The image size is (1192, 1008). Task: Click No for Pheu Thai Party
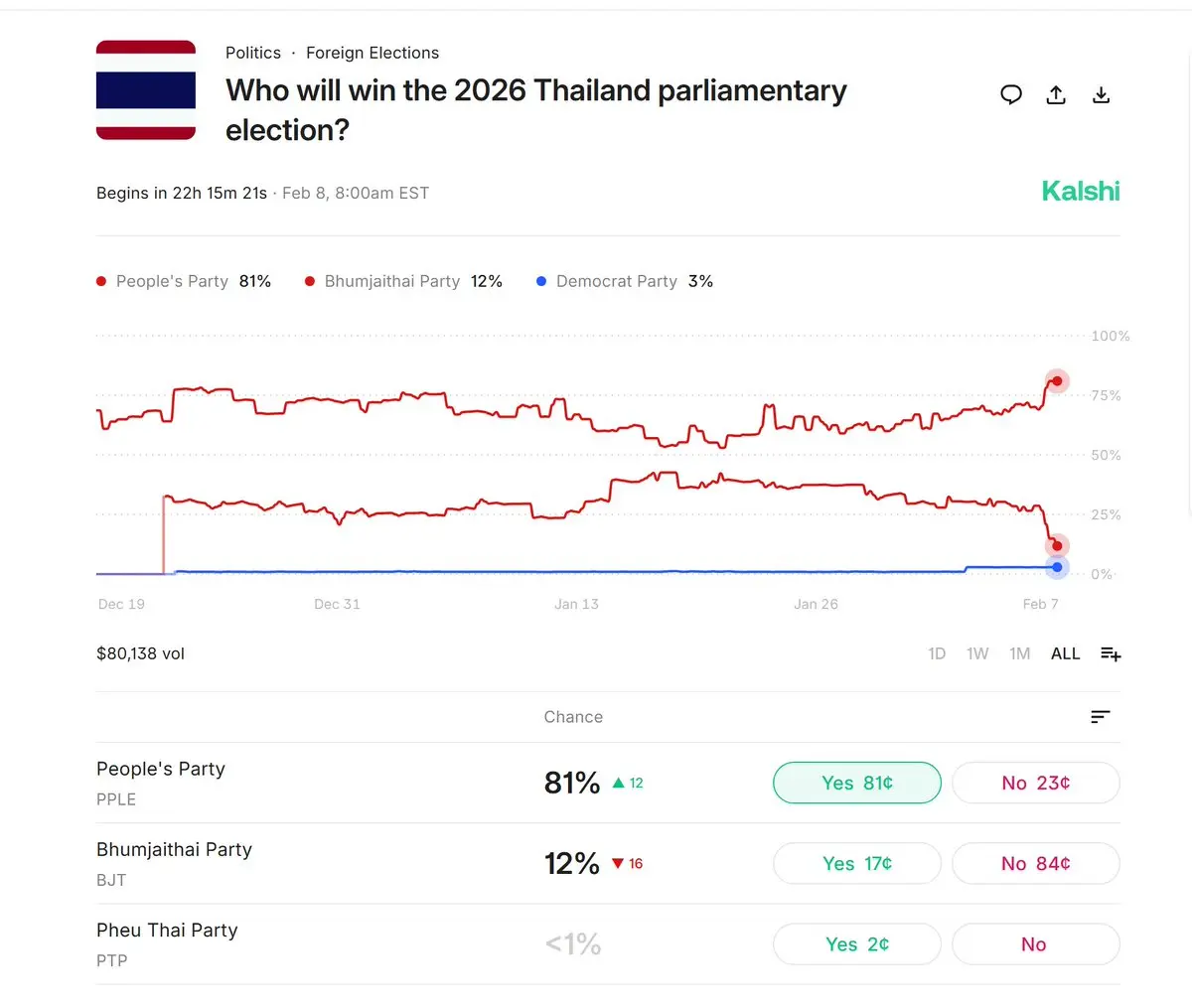1035,944
